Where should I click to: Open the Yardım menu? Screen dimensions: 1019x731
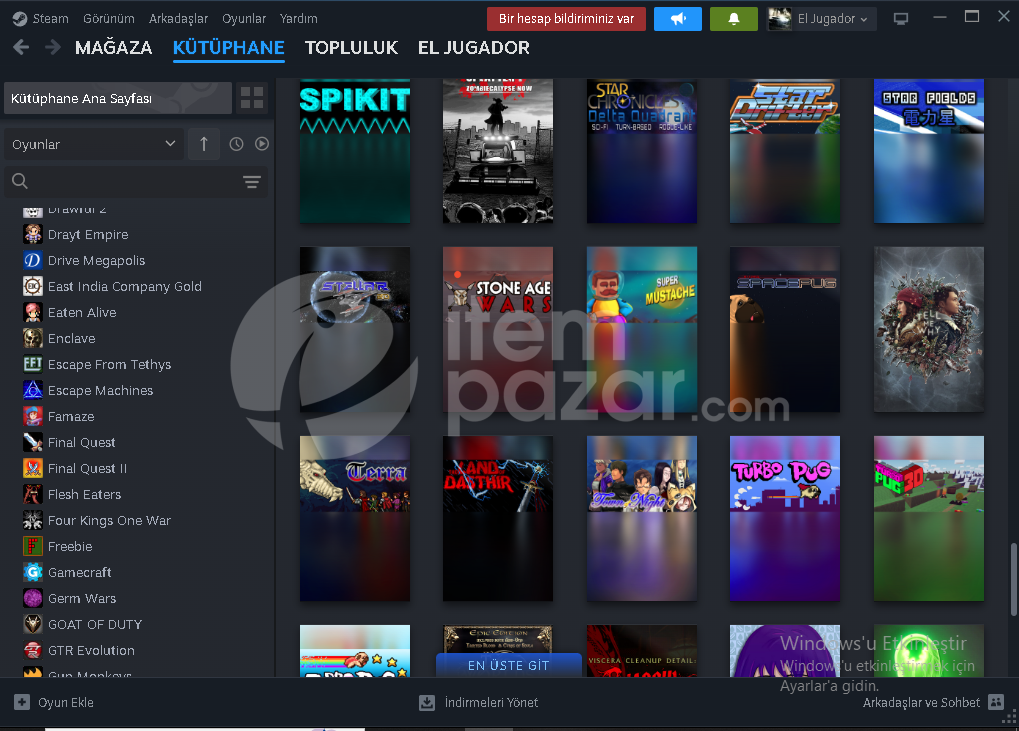(x=298, y=19)
